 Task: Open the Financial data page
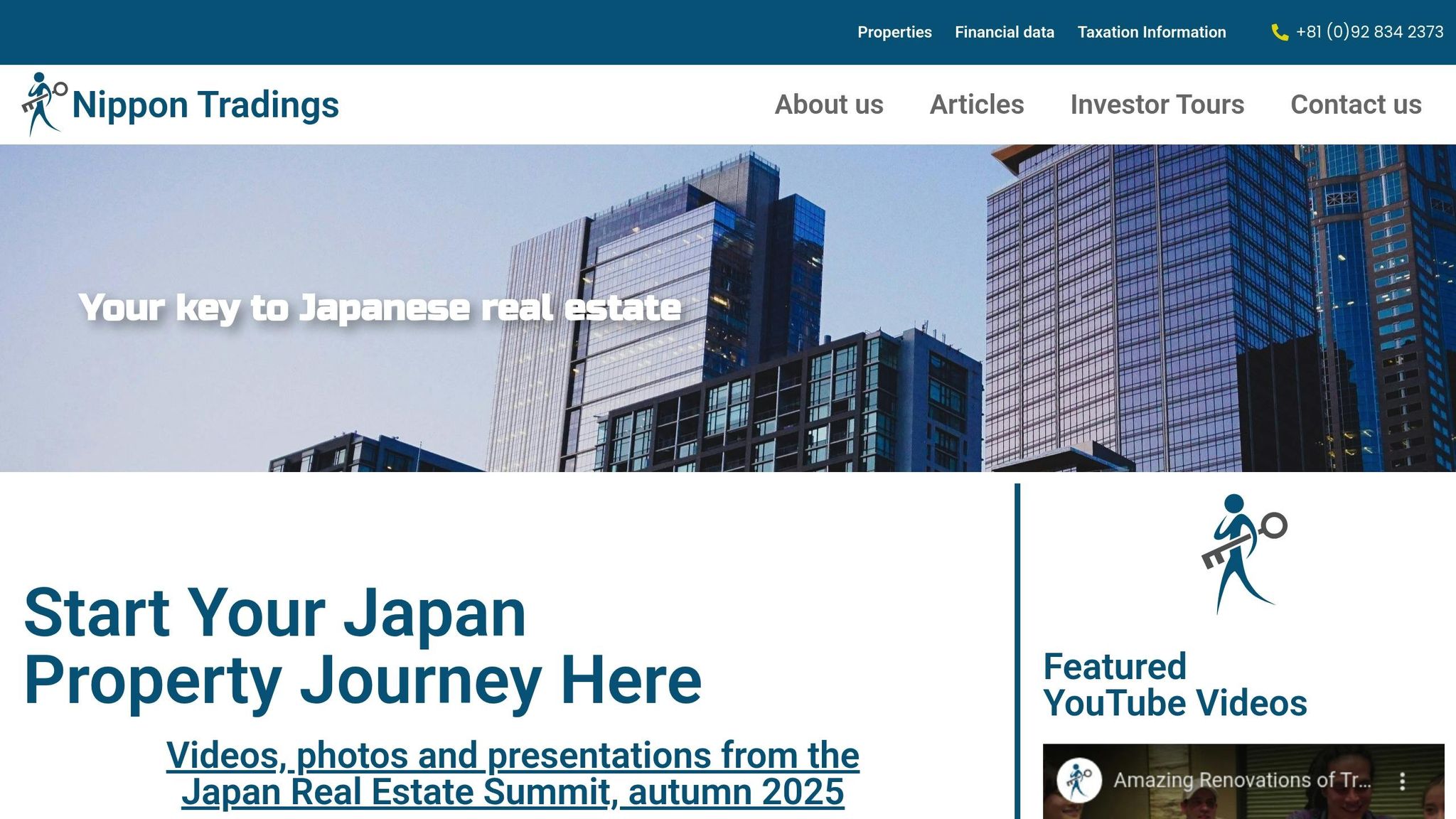1005,32
